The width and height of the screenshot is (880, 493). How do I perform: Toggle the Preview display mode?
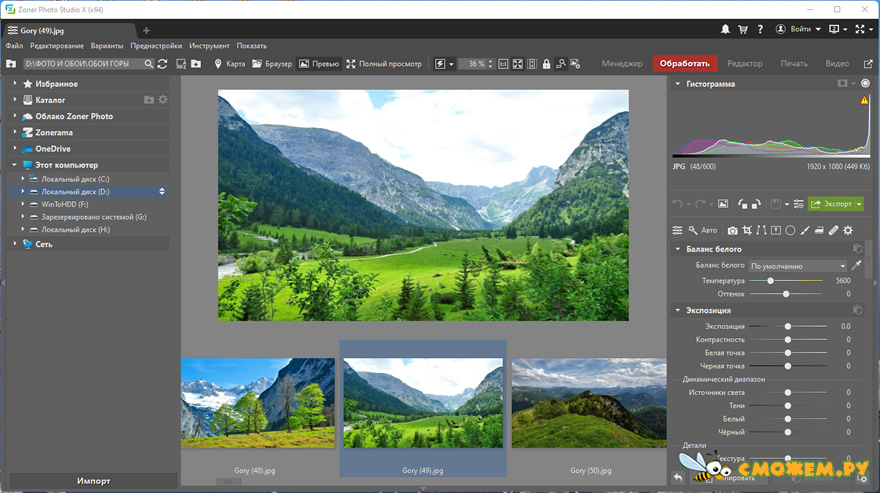click(319, 64)
